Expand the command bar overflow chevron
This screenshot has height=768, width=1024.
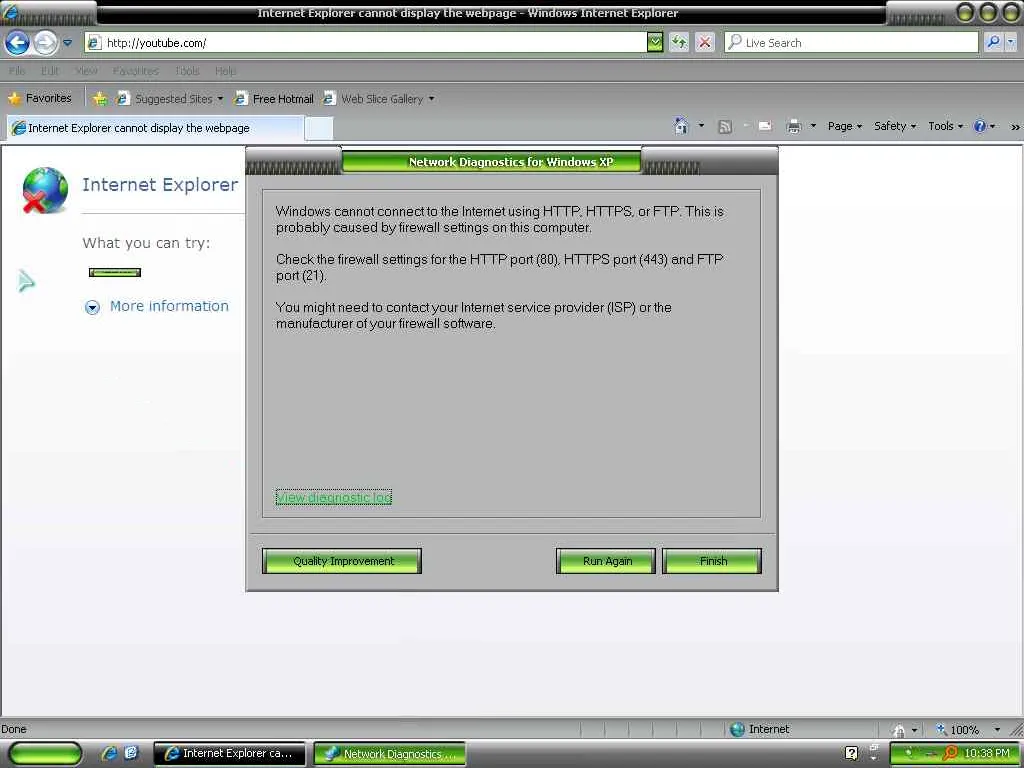point(1015,127)
